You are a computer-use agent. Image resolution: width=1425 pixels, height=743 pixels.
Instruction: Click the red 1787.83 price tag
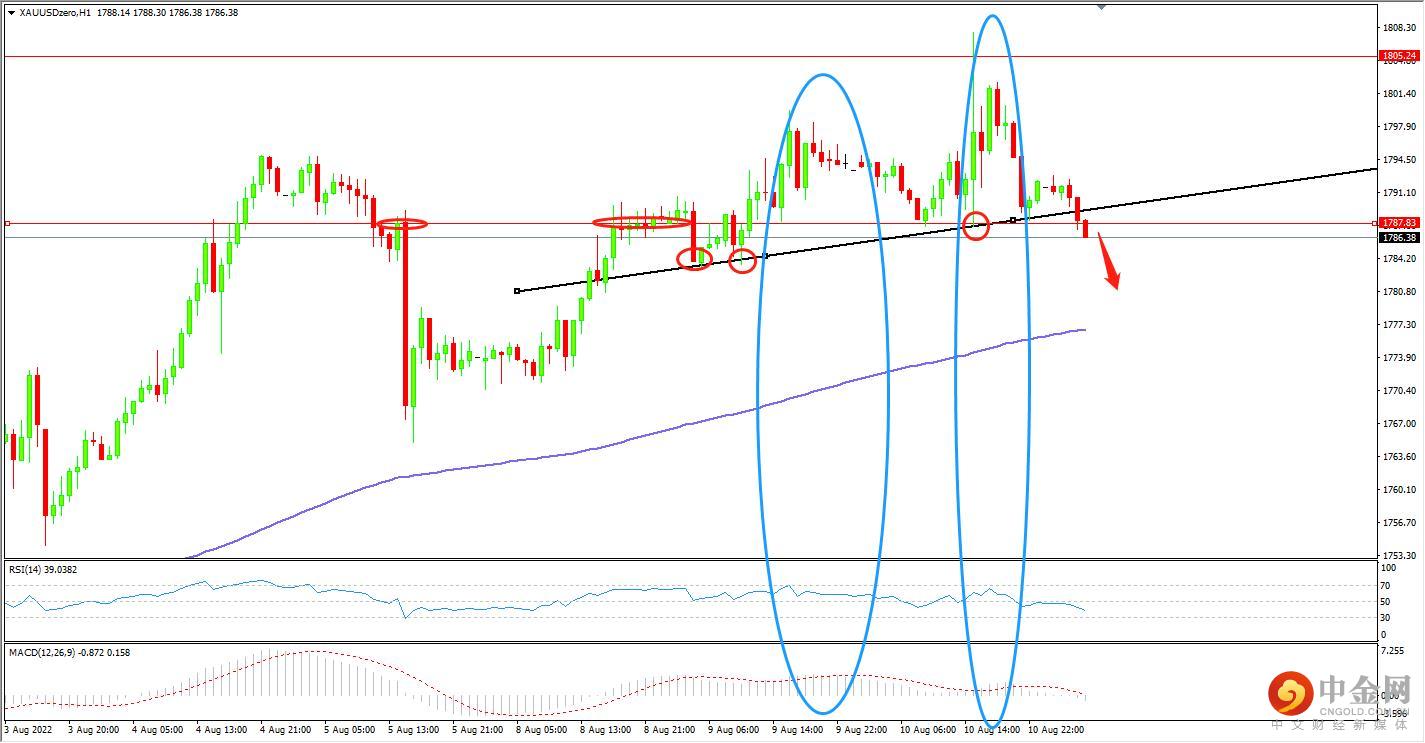click(1399, 223)
